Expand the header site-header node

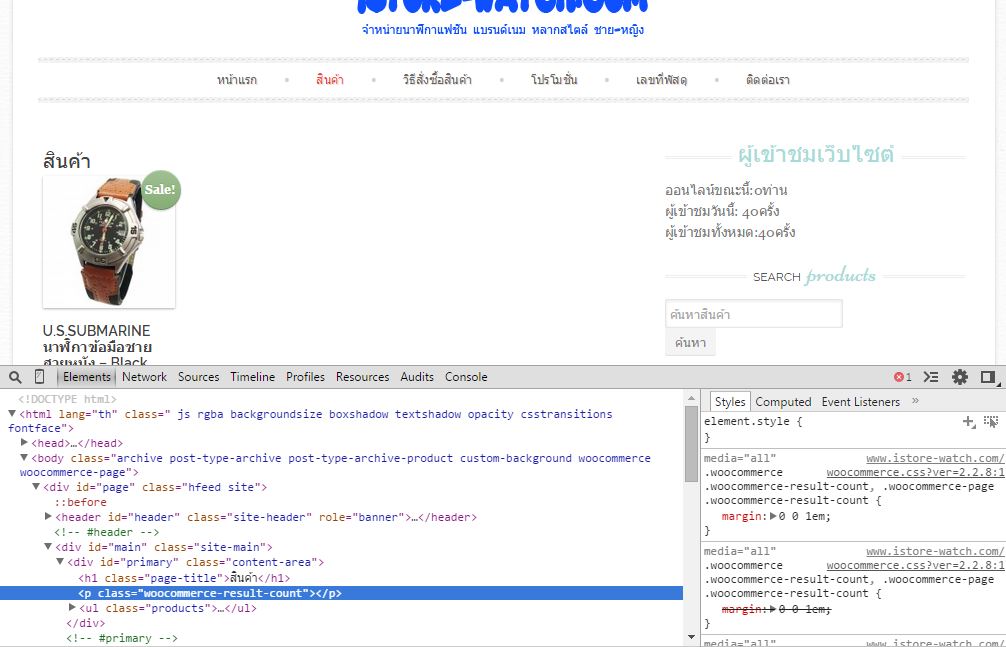49,517
